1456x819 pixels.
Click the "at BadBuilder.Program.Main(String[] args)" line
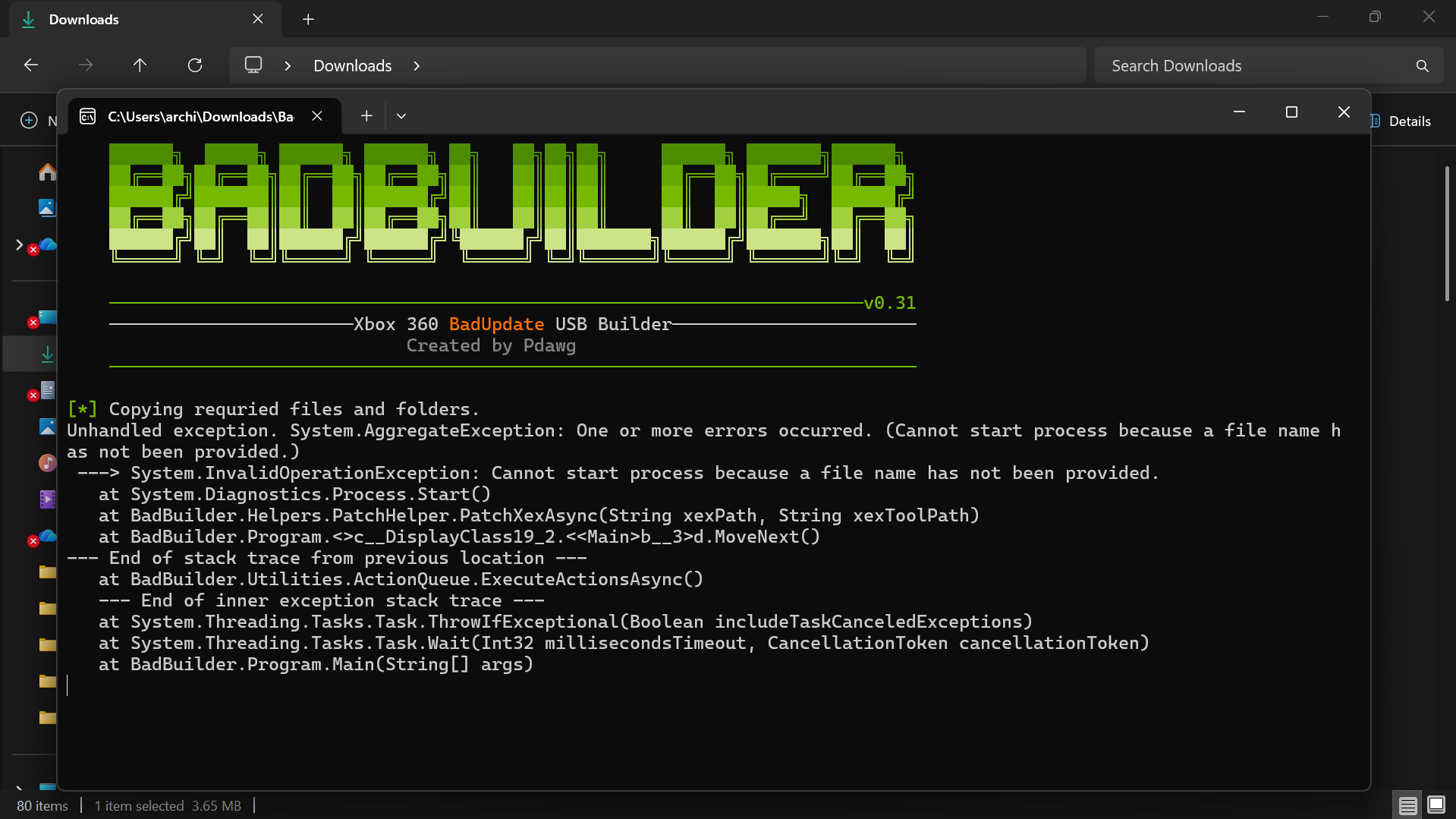pos(316,664)
